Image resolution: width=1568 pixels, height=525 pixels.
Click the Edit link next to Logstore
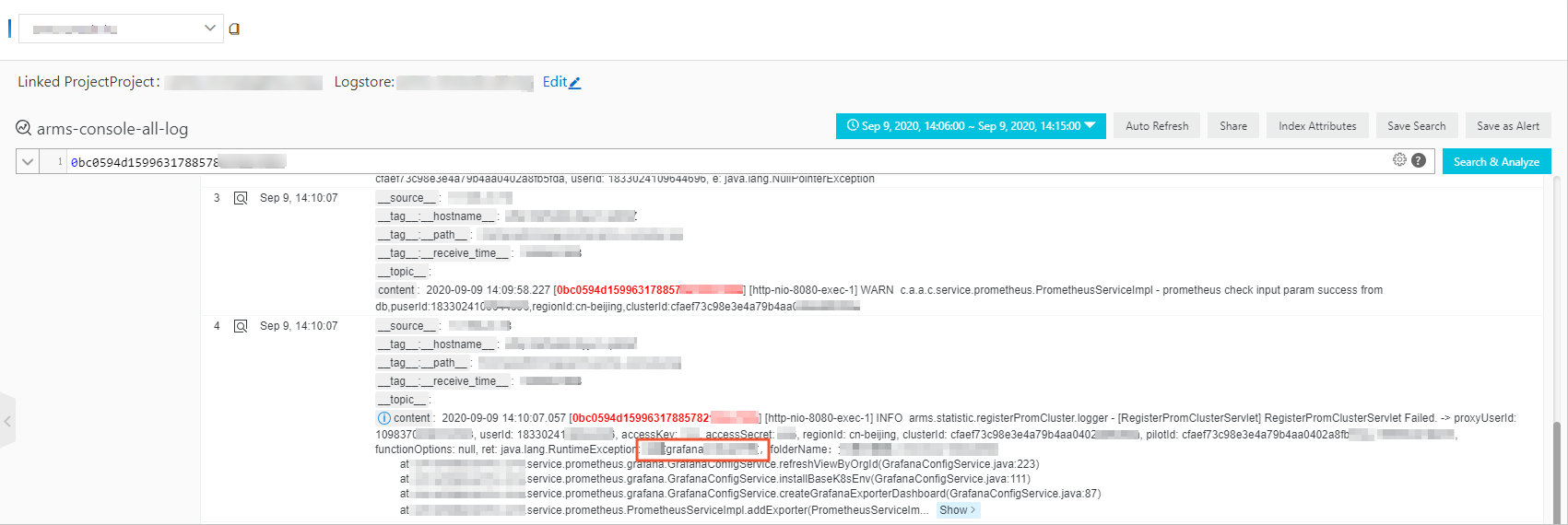point(555,82)
